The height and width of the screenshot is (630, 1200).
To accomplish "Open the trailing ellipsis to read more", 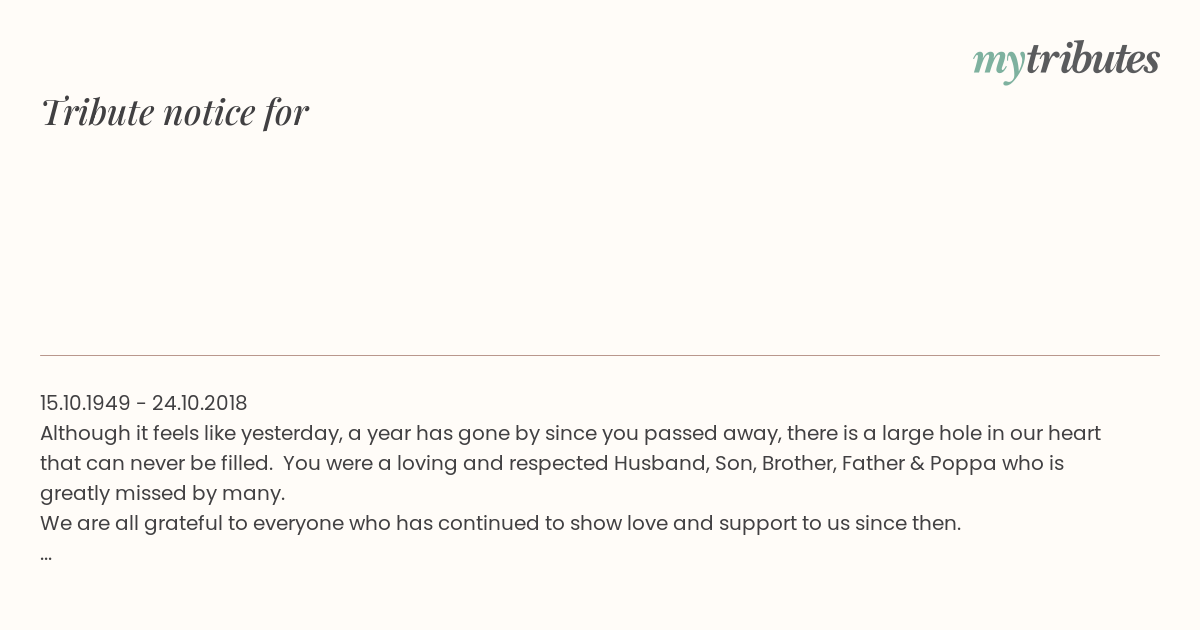I will pyautogui.click(x=46, y=555).
